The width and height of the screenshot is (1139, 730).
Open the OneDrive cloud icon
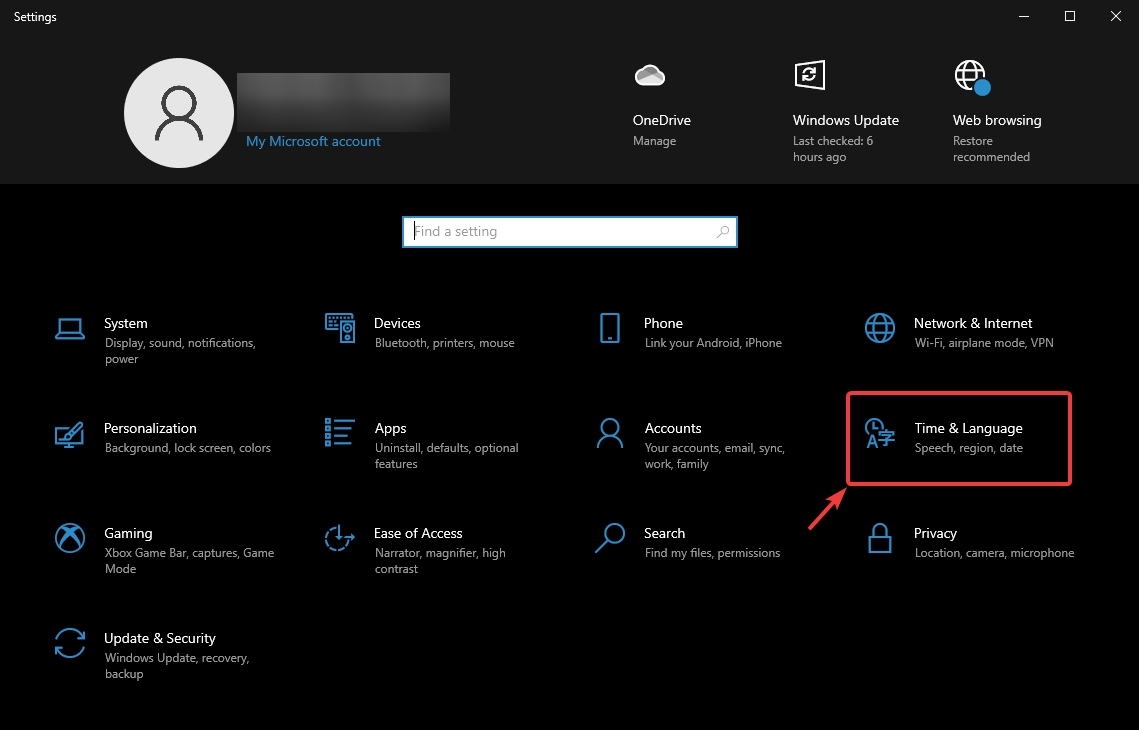pos(649,75)
